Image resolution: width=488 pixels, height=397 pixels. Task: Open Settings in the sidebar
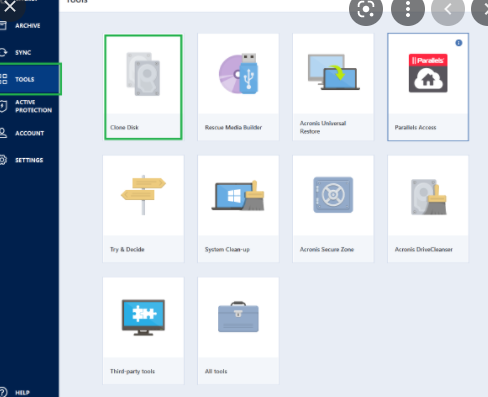29,160
